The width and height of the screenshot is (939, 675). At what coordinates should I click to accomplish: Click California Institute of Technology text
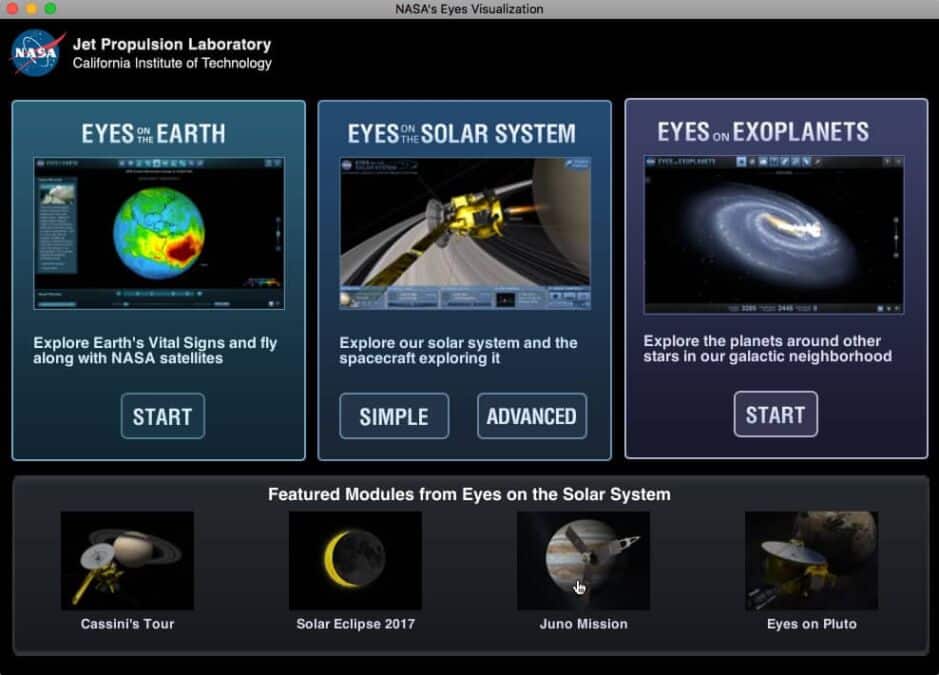[x=172, y=63]
